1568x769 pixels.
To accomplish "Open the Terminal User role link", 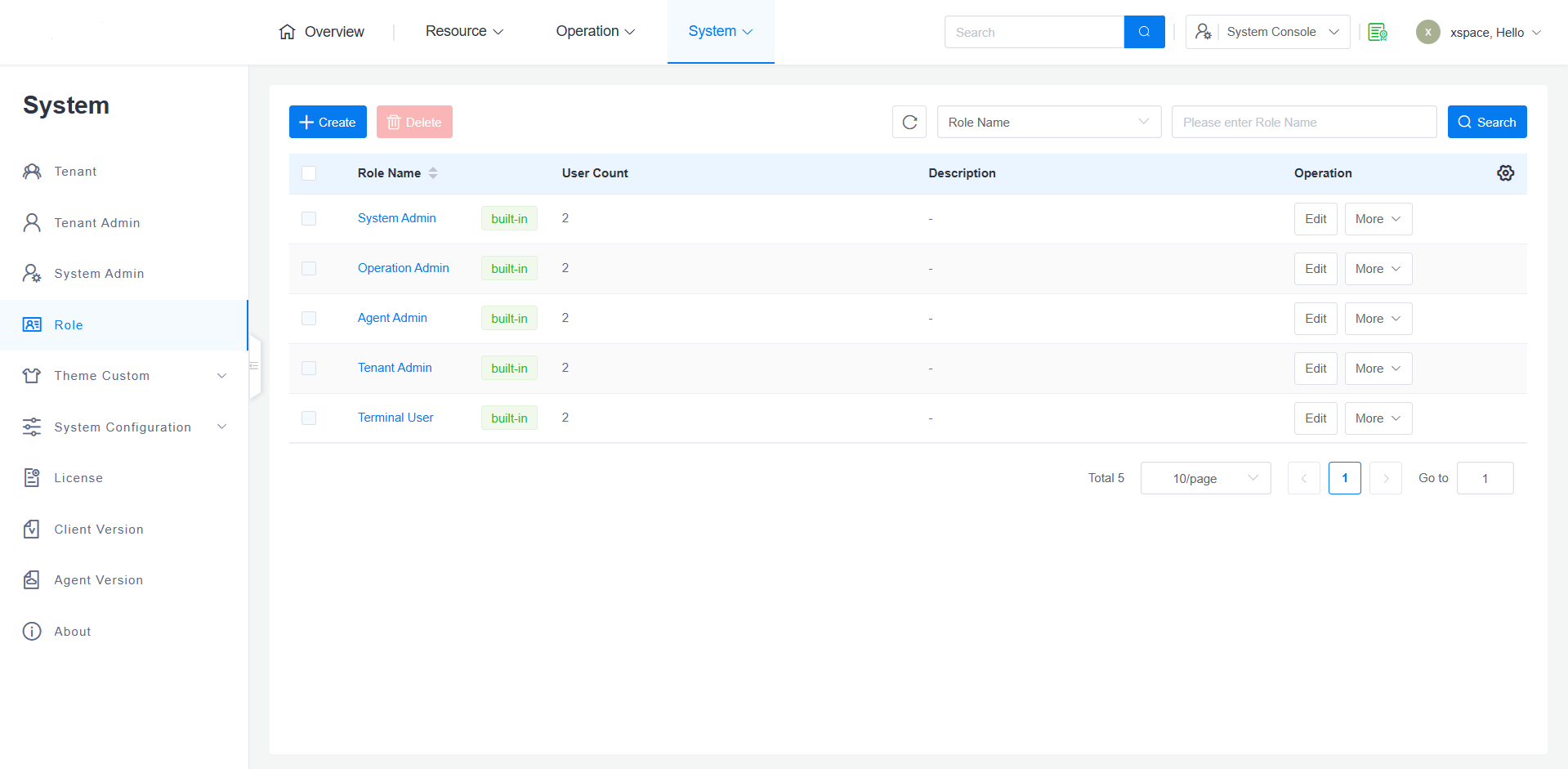I will click(395, 418).
